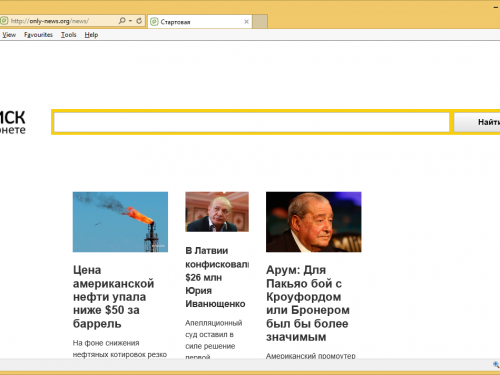
Task: Open the Help menu
Action: point(91,35)
